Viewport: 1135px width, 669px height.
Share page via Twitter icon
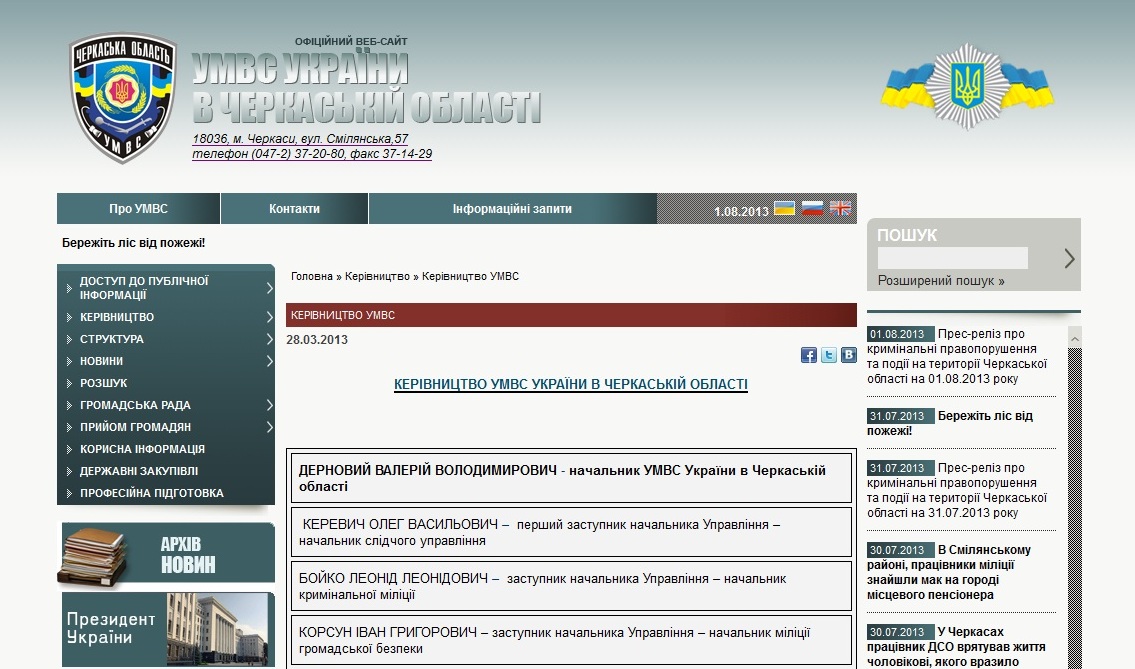point(829,355)
